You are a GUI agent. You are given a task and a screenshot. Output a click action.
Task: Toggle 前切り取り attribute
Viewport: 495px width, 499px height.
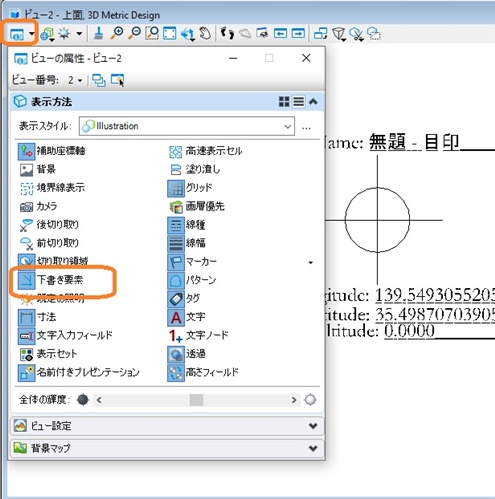[49, 243]
